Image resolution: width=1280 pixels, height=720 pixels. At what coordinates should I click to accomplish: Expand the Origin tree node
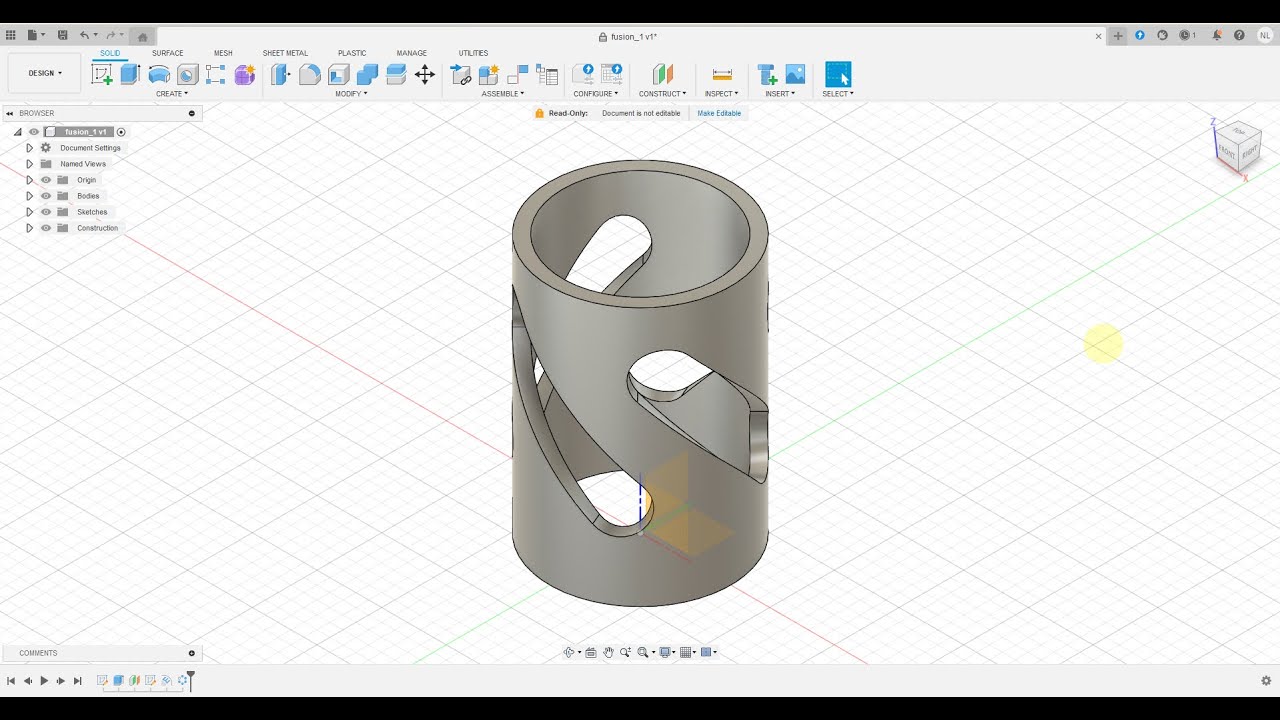pyautogui.click(x=30, y=180)
